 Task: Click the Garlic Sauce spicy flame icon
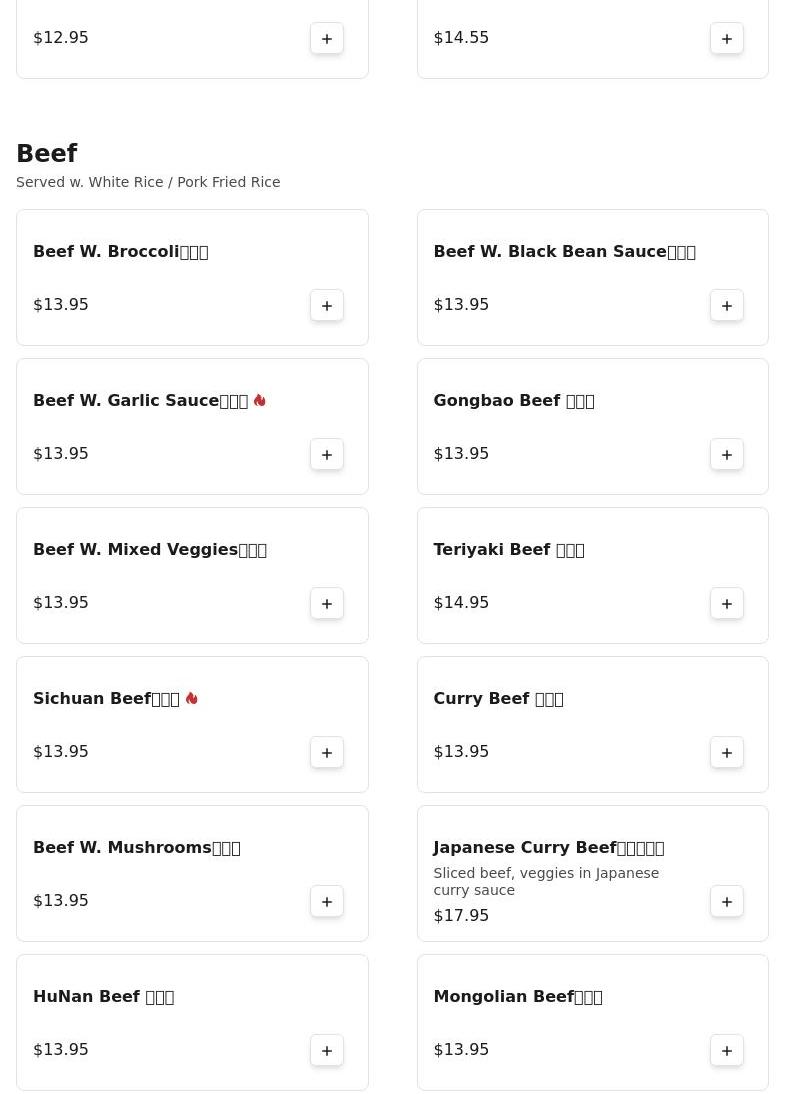coord(259,401)
